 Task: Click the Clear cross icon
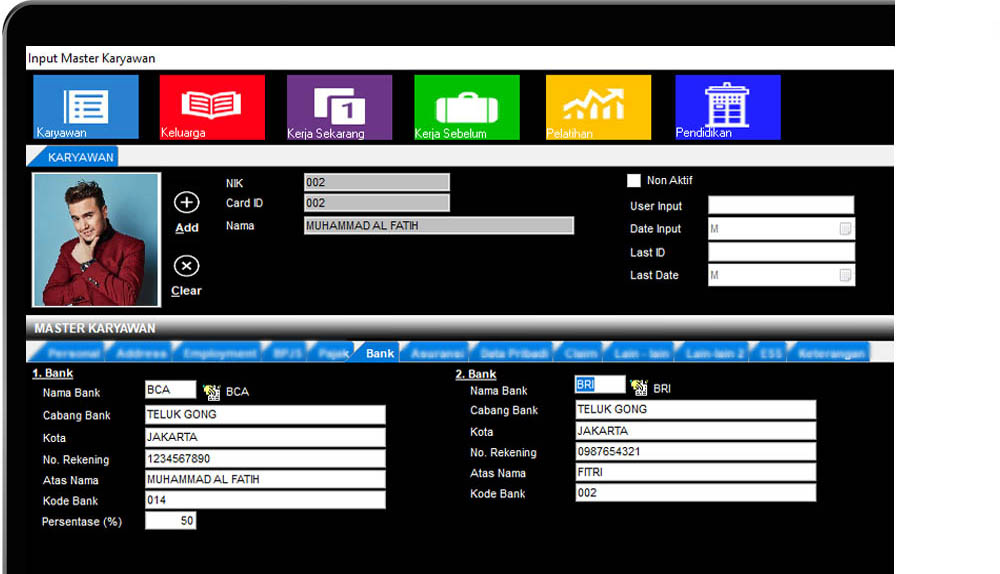pyautogui.click(x=187, y=266)
